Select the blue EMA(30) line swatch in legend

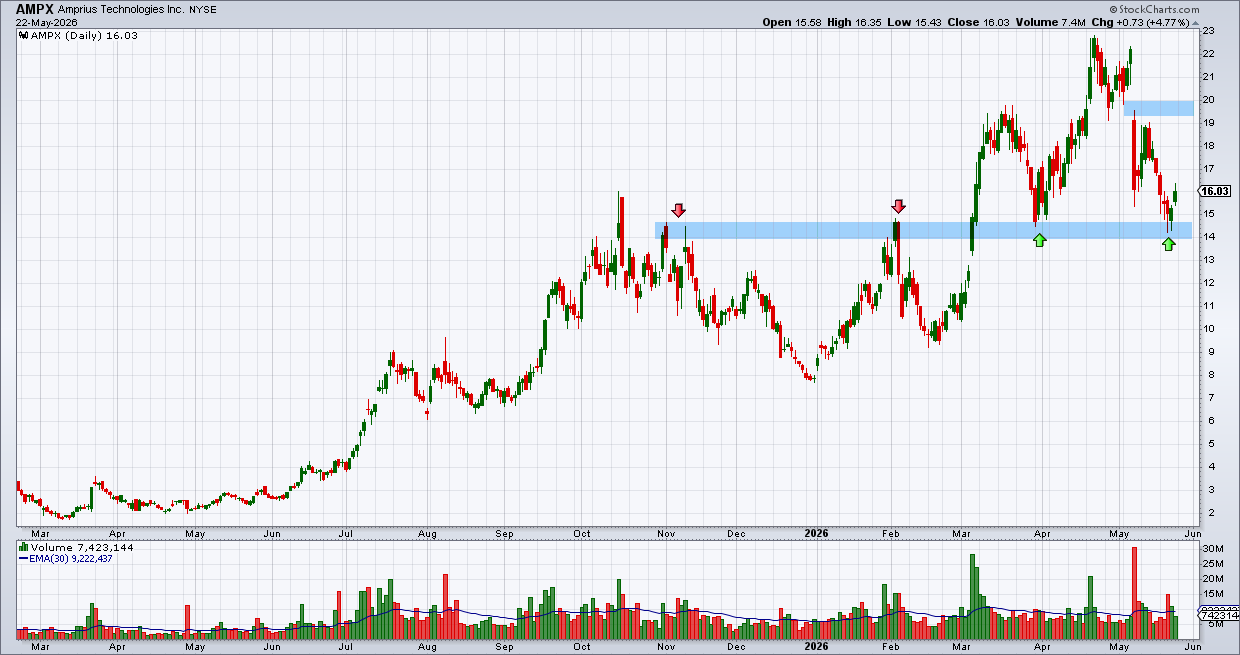tap(24, 559)
